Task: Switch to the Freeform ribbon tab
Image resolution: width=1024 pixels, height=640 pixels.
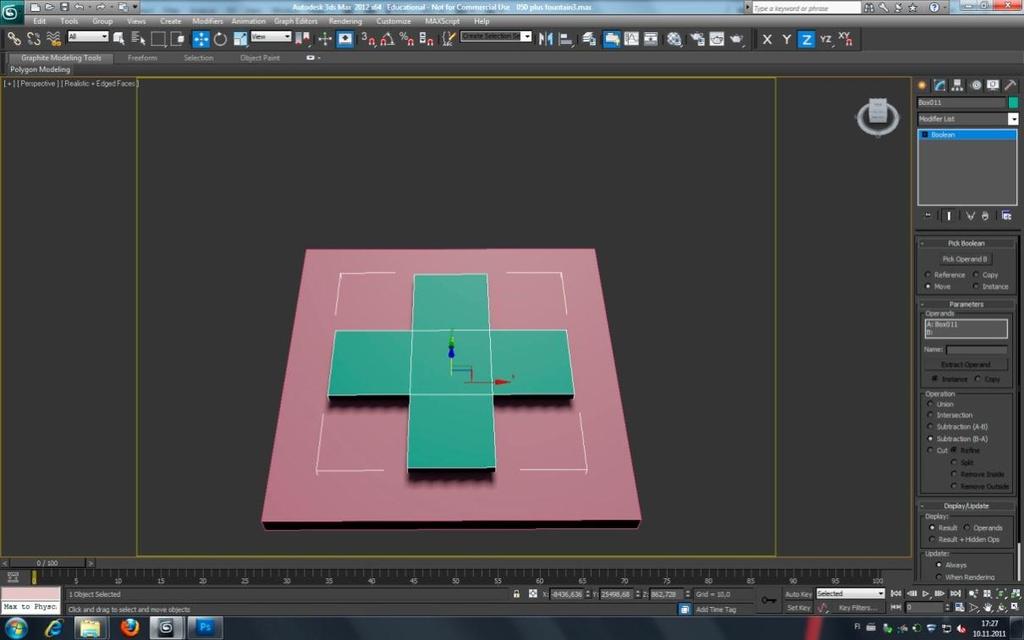Action: 142,58
